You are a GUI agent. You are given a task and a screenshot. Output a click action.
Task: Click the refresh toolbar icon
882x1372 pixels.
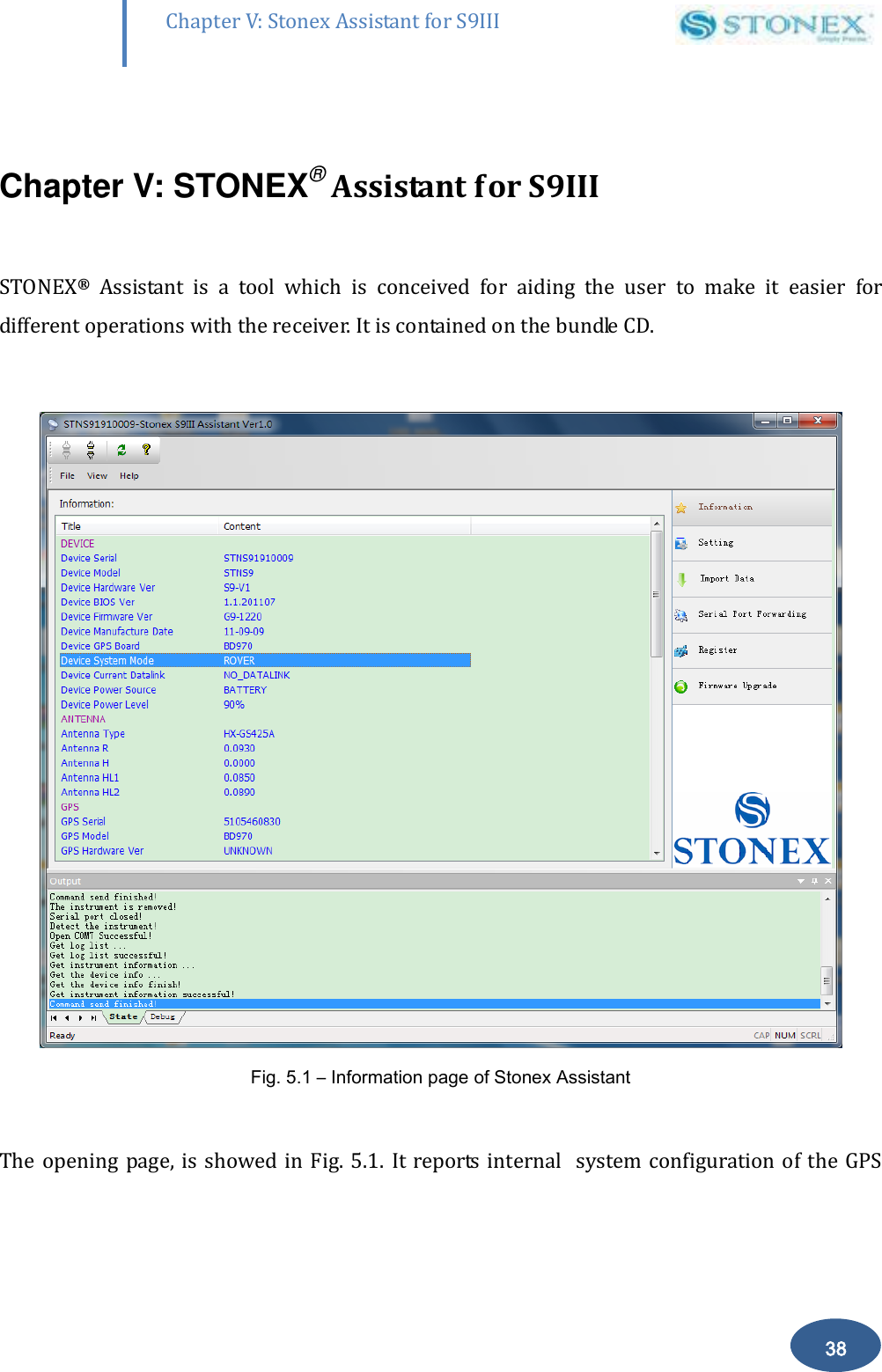point(121,451)
